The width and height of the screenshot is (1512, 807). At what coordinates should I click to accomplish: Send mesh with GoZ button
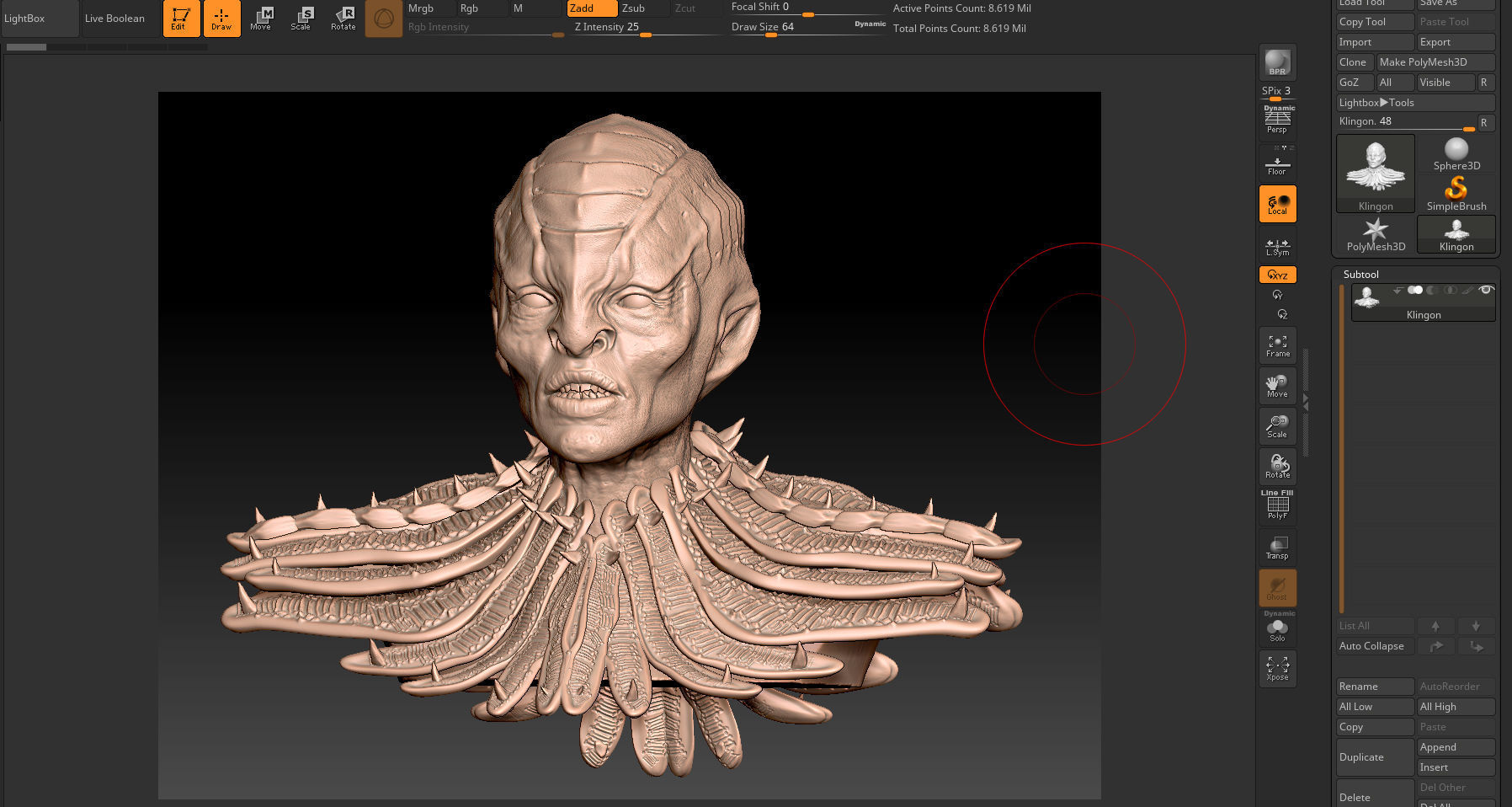(1355, 83)
